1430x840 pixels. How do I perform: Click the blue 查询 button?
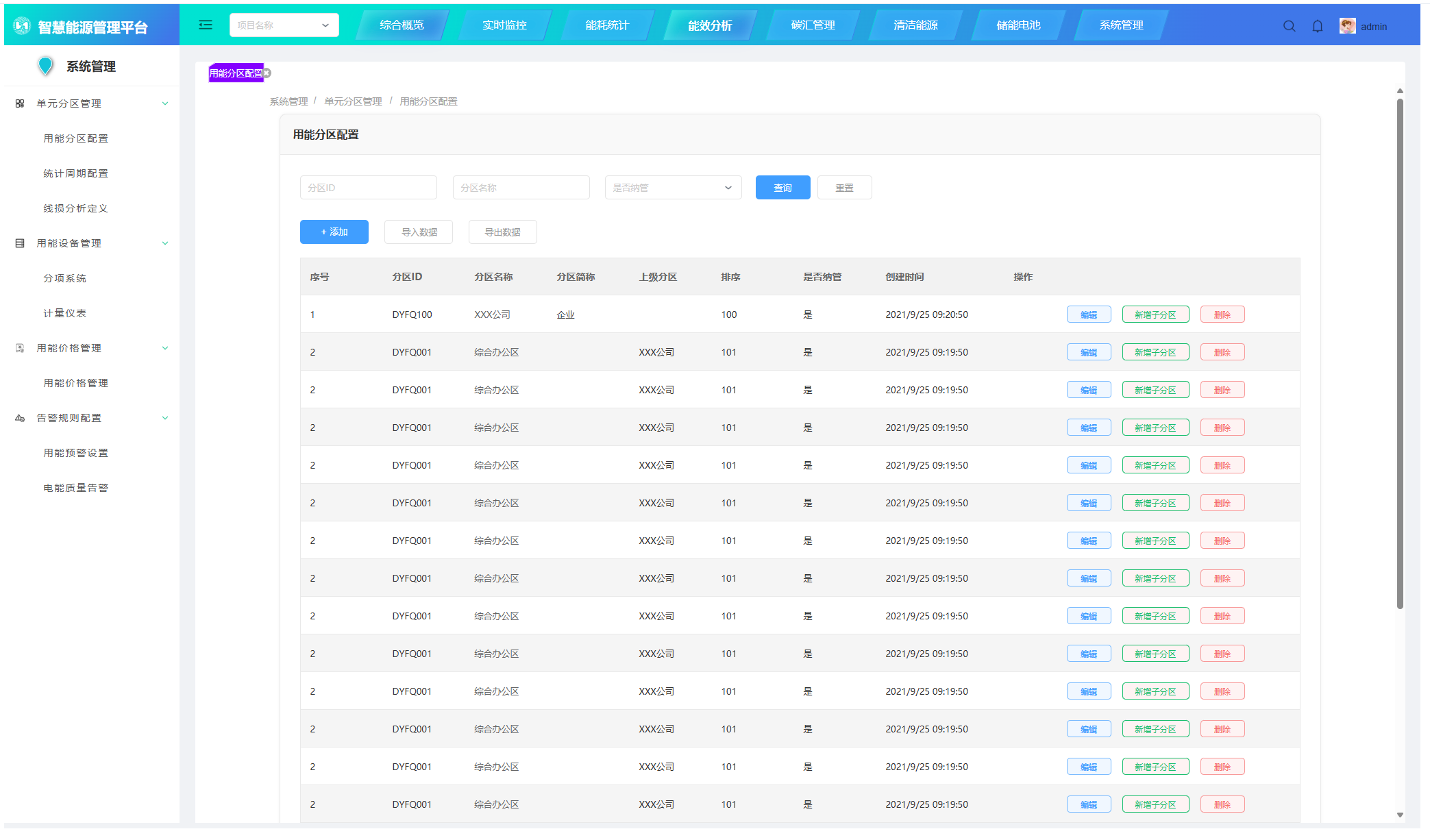tap(782, 188)
